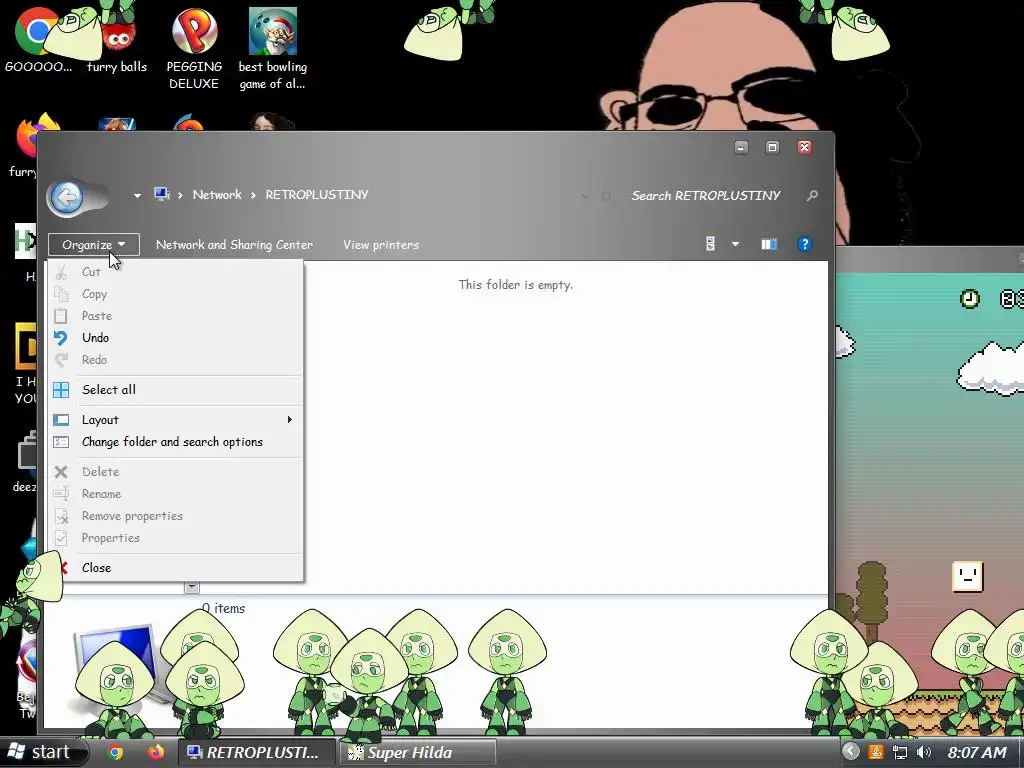
Task: Expand the view options dropdown arrow
Action: (x=735, y=244)
